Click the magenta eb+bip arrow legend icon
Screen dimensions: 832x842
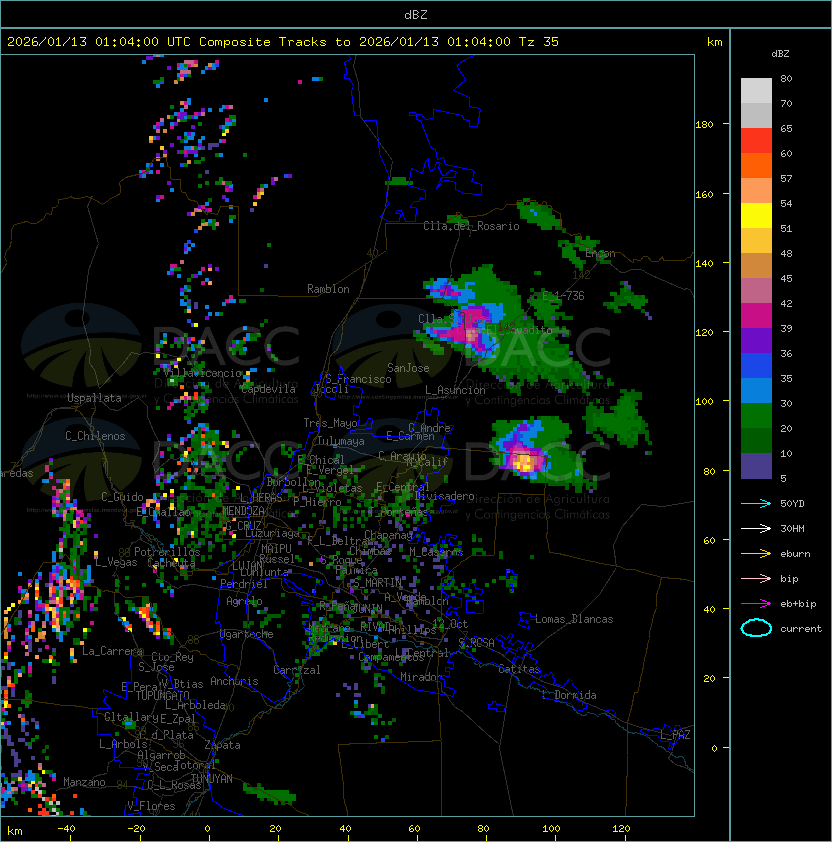point(756,603)
